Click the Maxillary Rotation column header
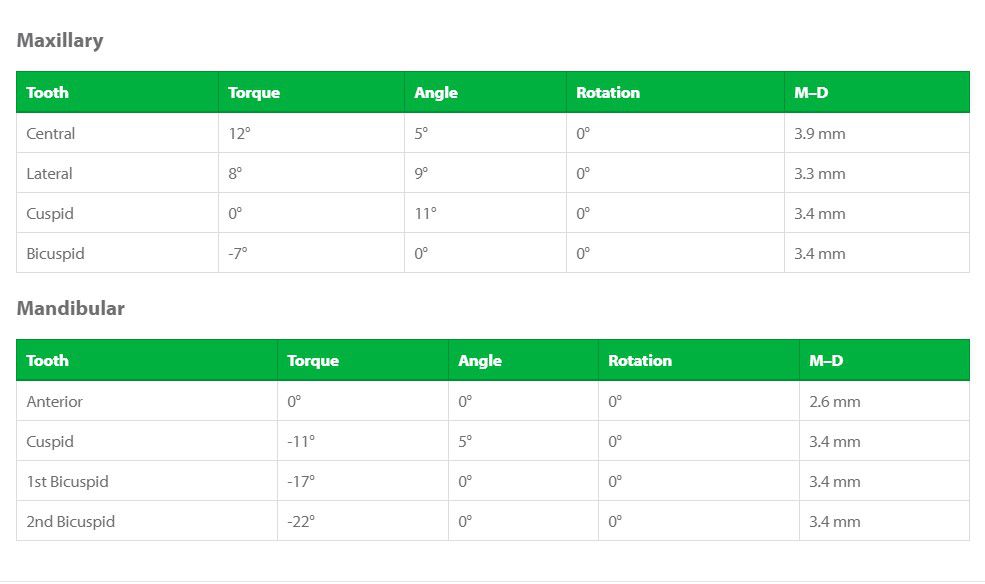The image size is (985, 584). click(608, 92)
